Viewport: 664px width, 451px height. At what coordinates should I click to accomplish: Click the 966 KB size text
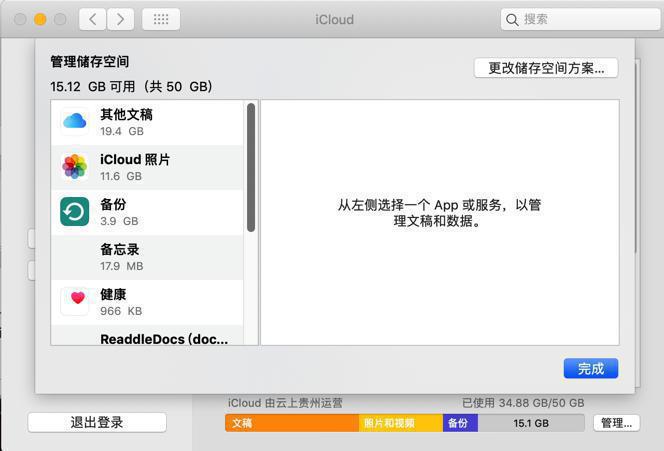121,311
